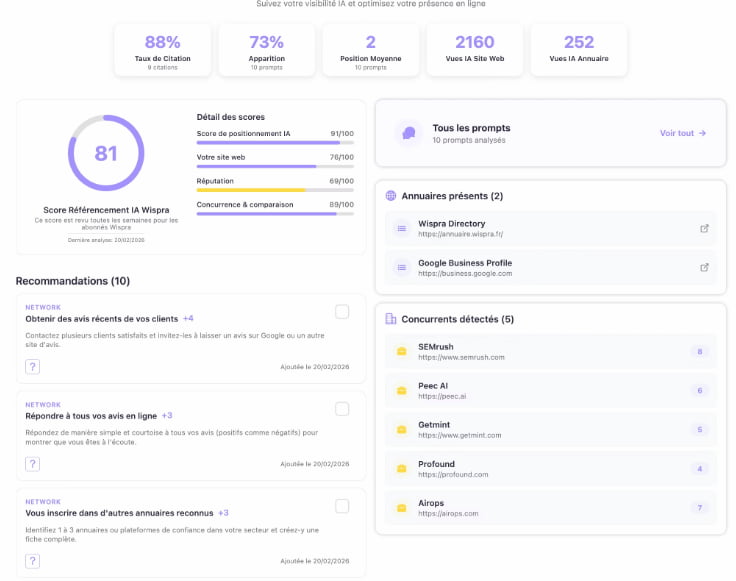Open the Peec AI competitor row

point(551,390)
